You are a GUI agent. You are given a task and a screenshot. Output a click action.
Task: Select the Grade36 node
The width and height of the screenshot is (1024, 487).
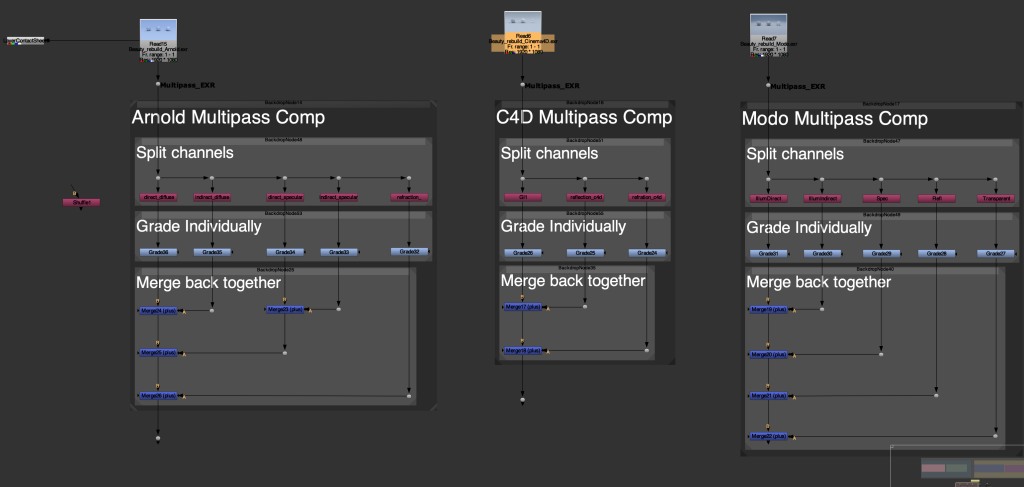158,252
